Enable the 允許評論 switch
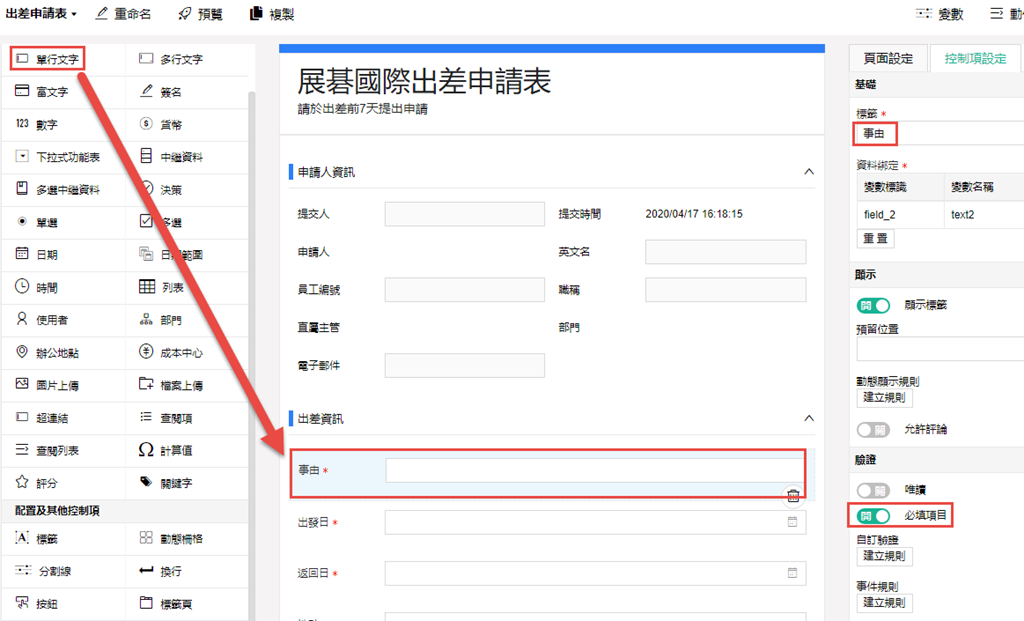1024x621 pixels. coord(873,429)
